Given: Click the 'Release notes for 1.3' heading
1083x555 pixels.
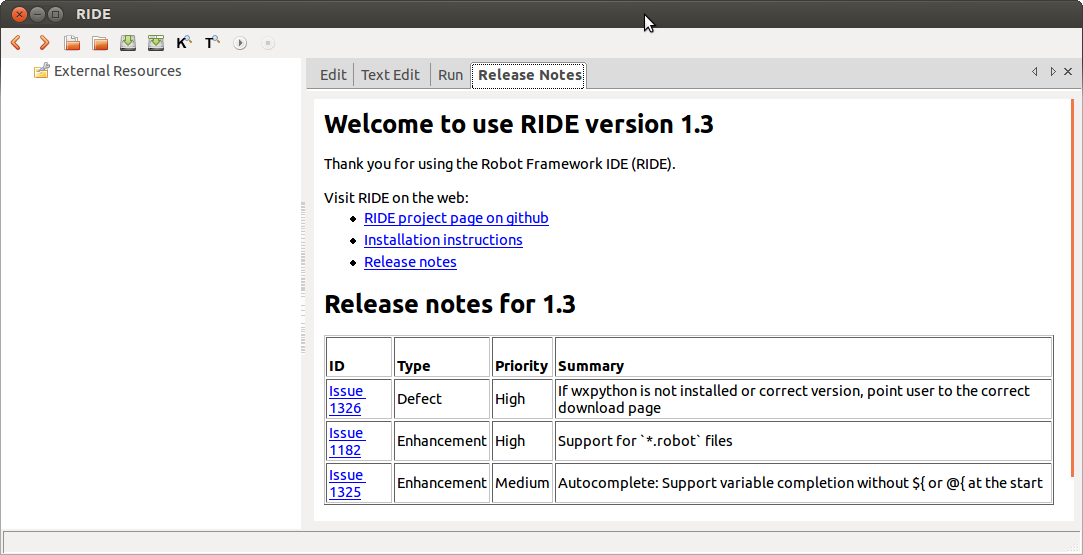Looking at the screenshot, I should tap(450, 304).
